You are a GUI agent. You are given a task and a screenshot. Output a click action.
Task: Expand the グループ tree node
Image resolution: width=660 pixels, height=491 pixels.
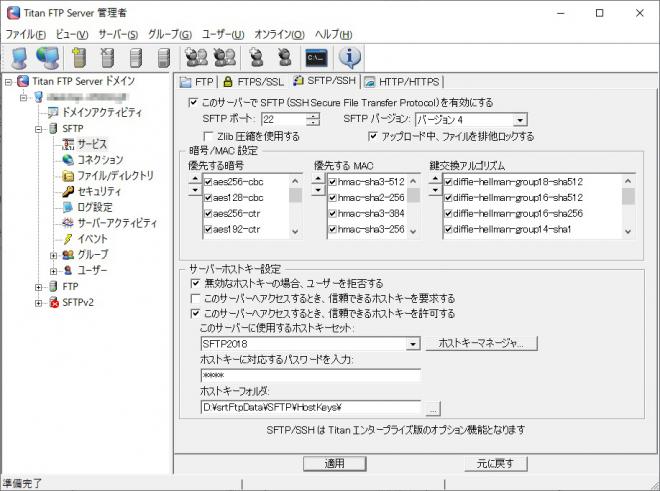point(53,255)
